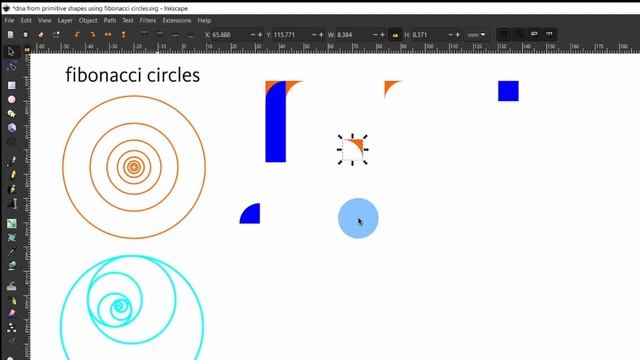Select the Star/Polygon tool
640x360 pixels.
[x=11, y=114]
